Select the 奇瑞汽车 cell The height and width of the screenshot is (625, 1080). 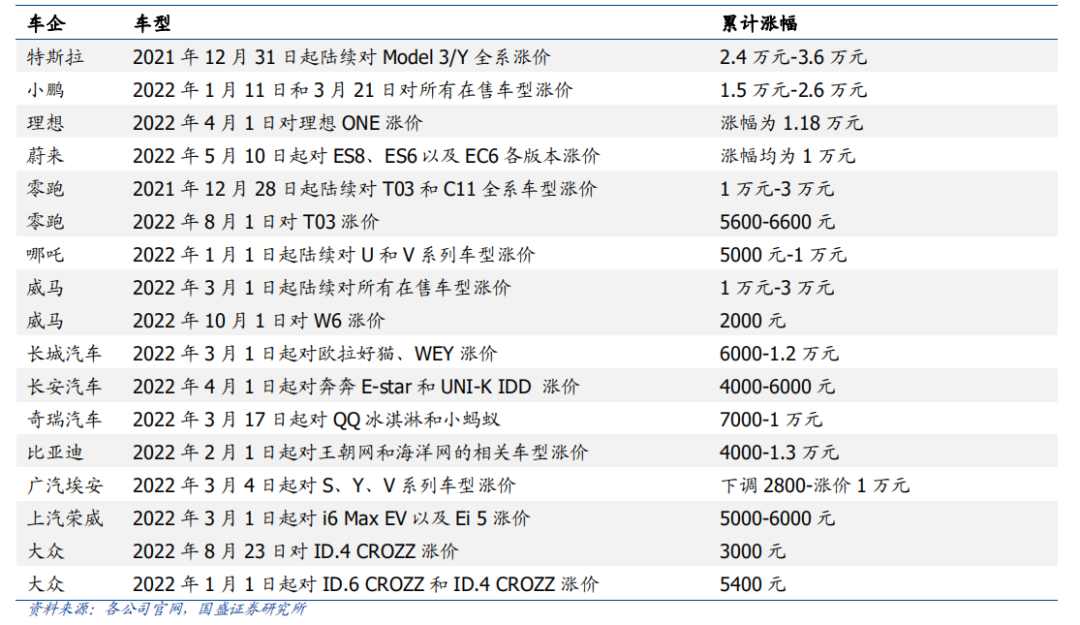[65, 420]
